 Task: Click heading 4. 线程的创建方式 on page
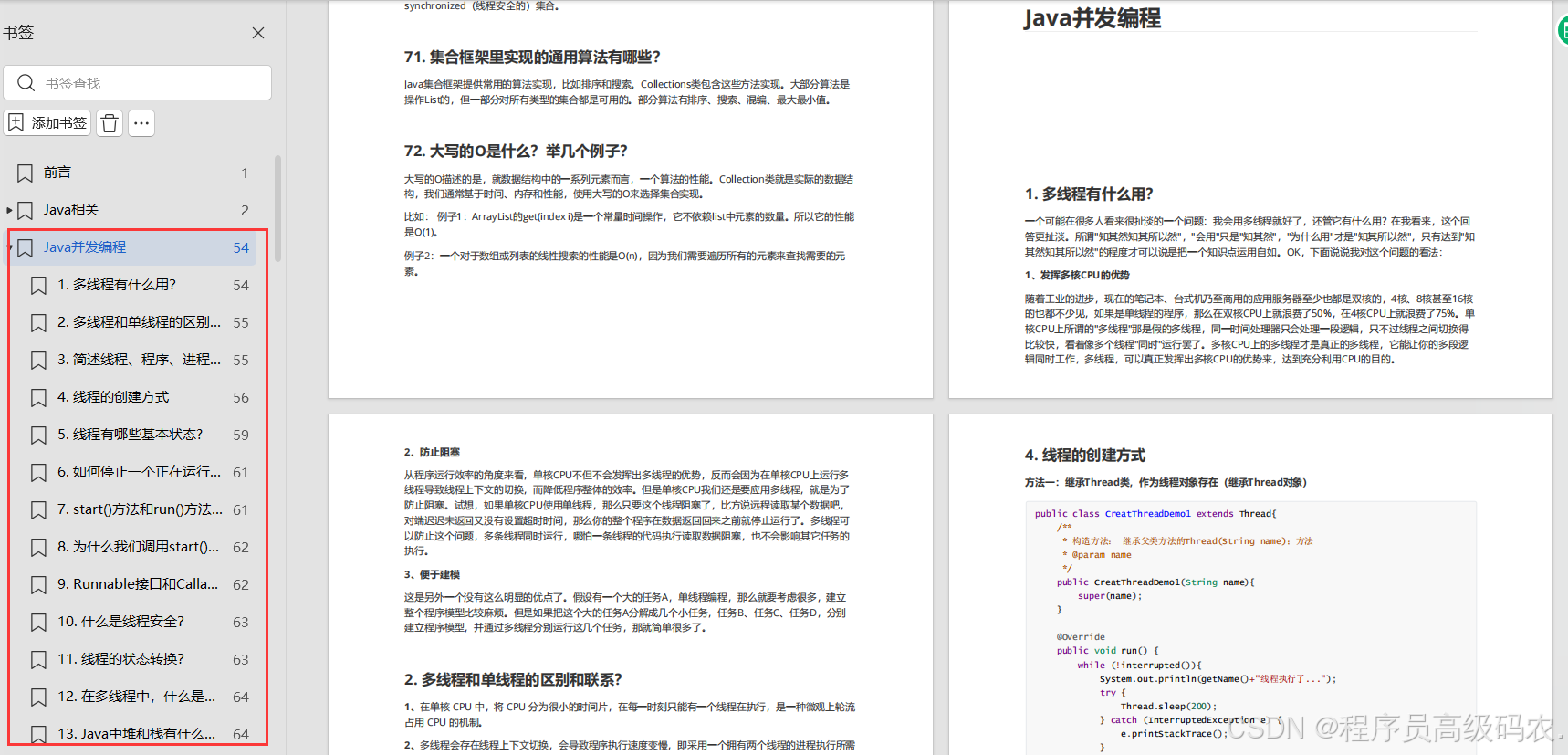coord(1084,456)
